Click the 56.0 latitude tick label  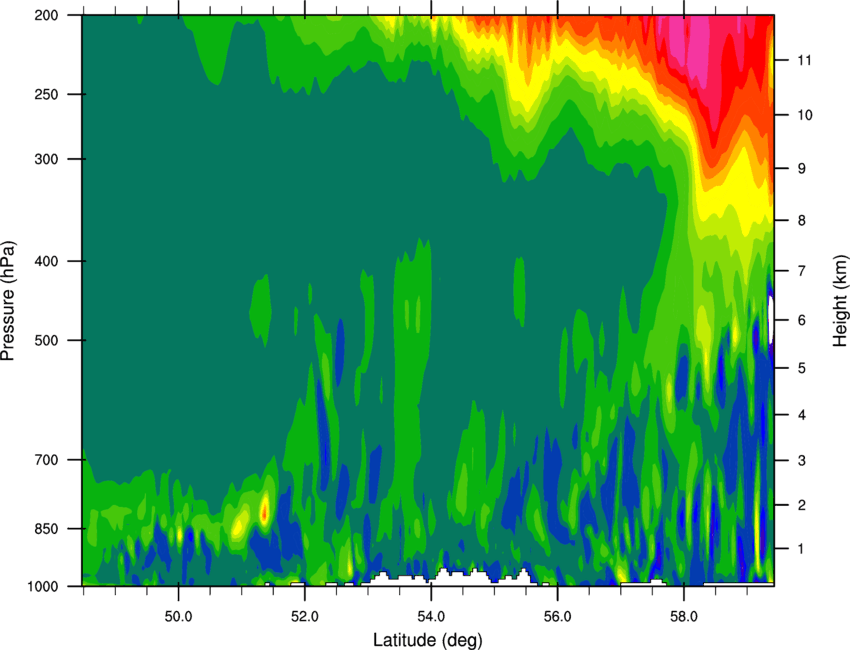click(x=557, y=617)
